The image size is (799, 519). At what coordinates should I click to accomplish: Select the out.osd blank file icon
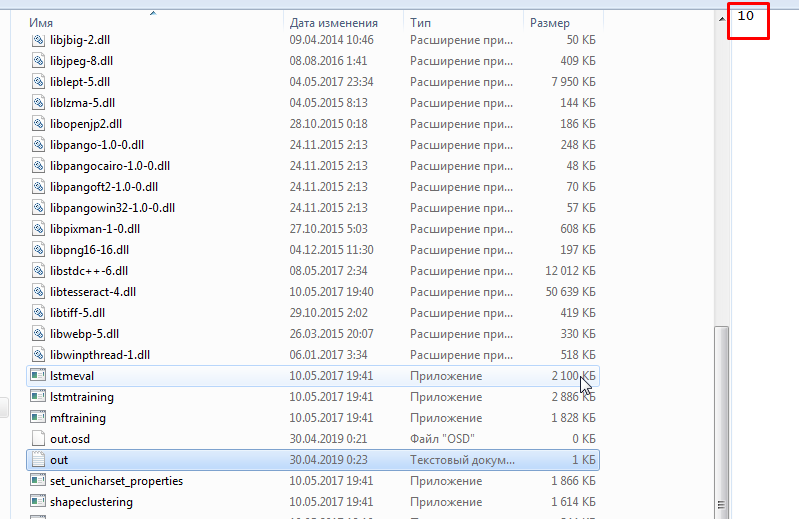coord(38,439)
